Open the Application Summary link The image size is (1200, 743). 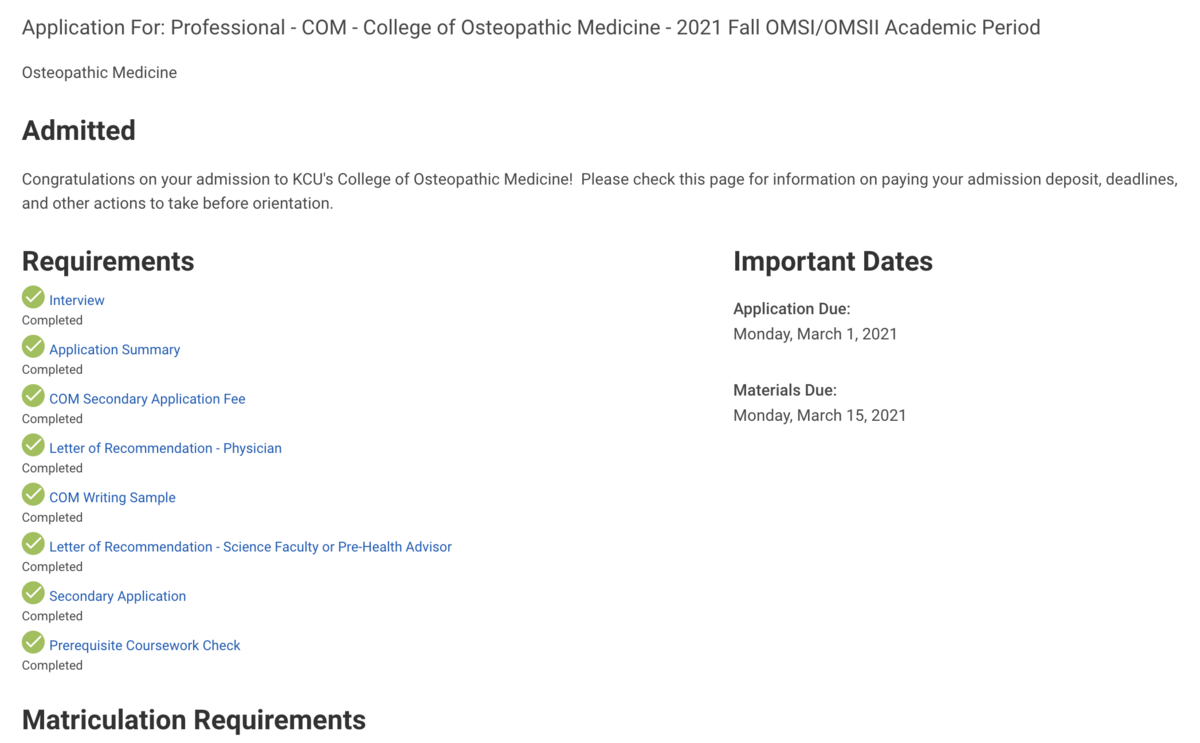(x=115, y=349)
